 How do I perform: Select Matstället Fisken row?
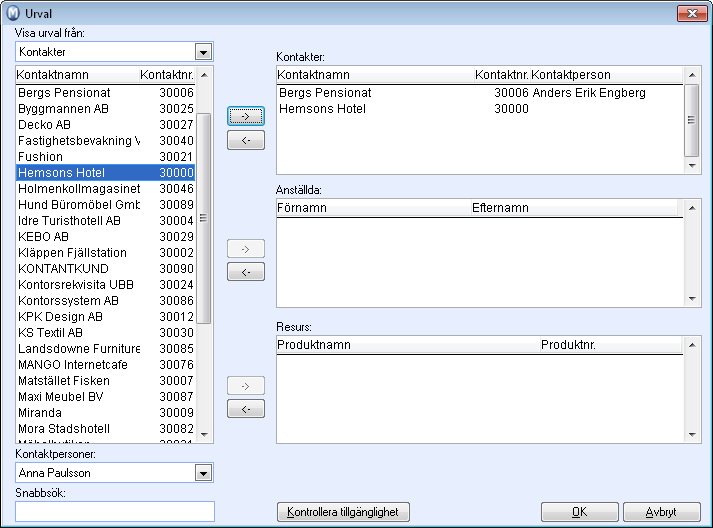coord(105,381)
